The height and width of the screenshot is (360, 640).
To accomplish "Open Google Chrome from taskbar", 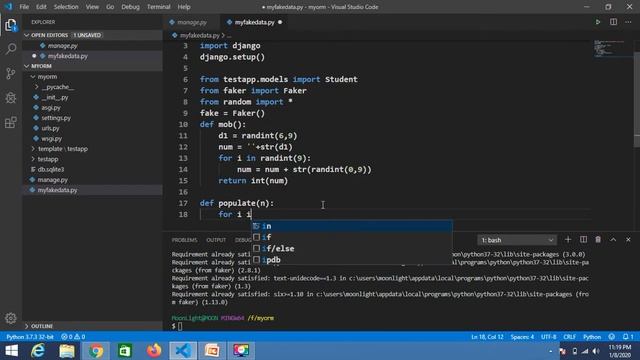I will [96, 351].
